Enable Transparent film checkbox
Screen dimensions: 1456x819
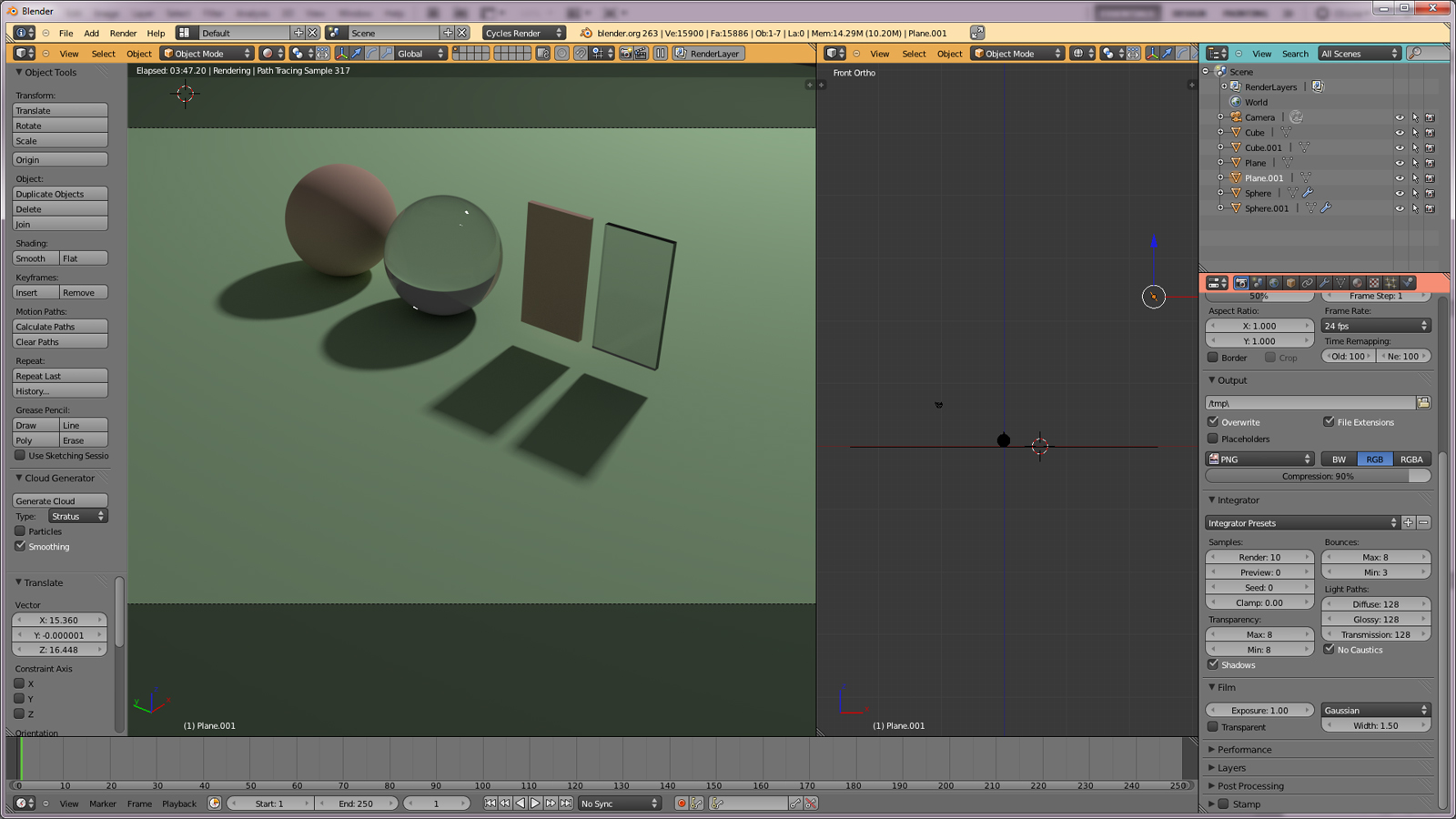coord(1213,726)
